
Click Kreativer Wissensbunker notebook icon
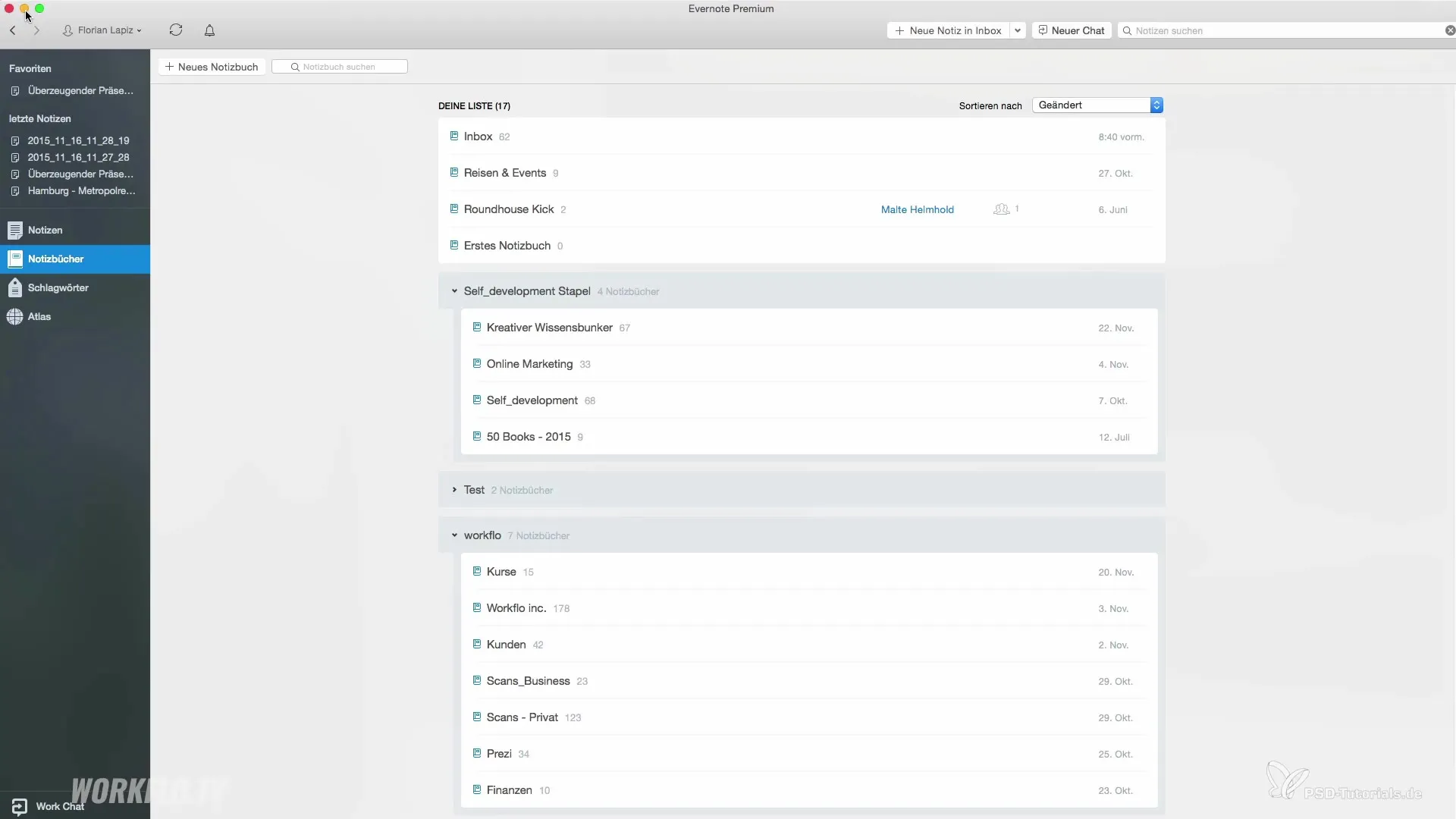point(477,327)
